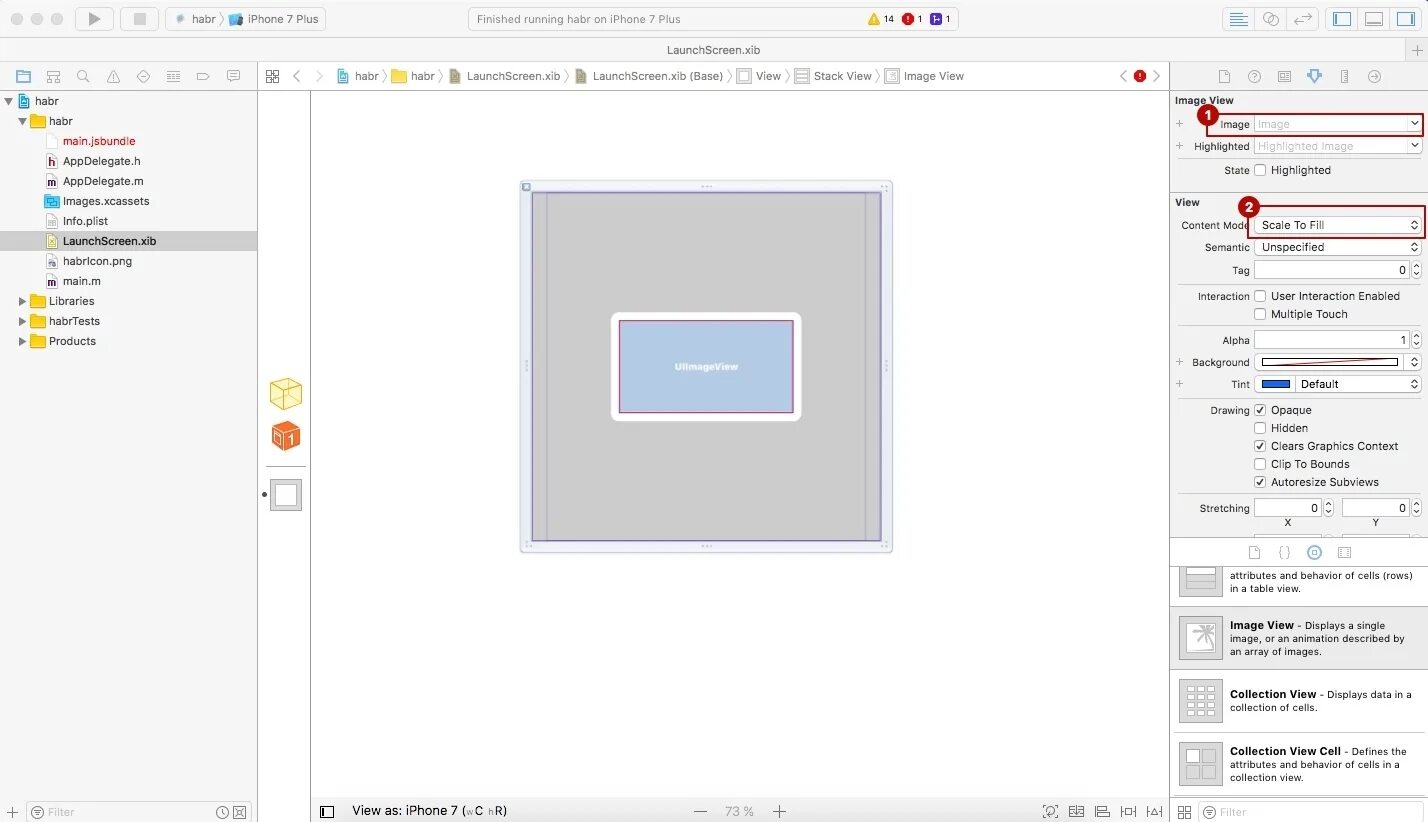Show the standard editor
The height and width of the screenshot is (822, 1428).
(1238, 19)
